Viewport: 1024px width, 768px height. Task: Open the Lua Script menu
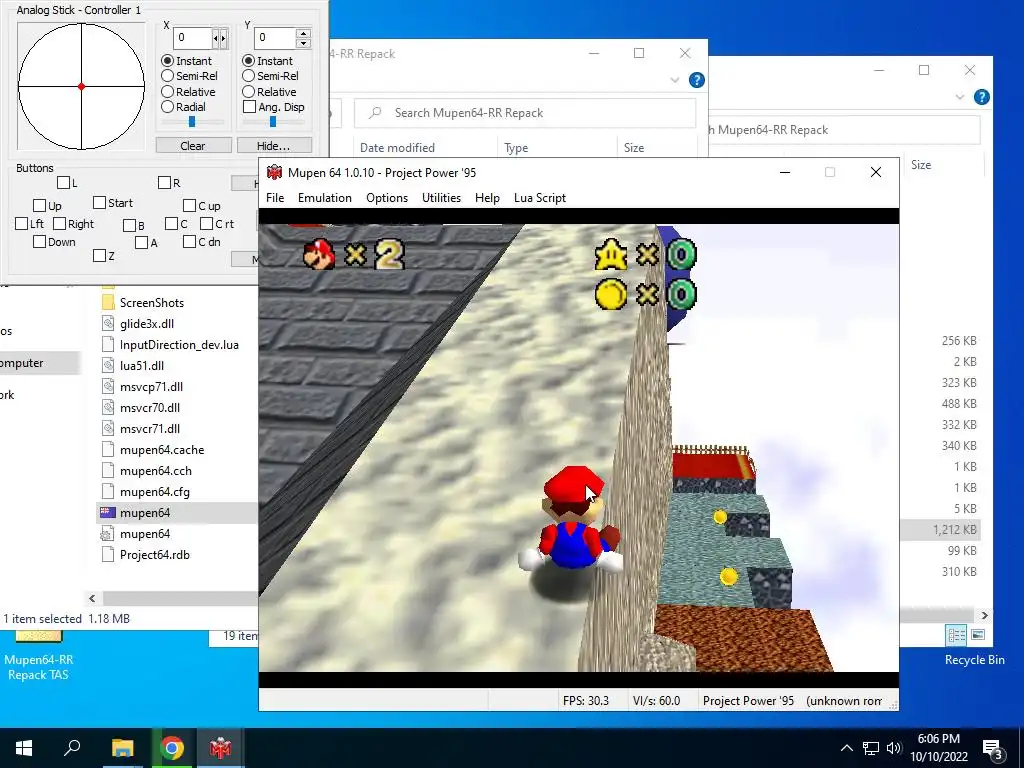pos(539,198)
